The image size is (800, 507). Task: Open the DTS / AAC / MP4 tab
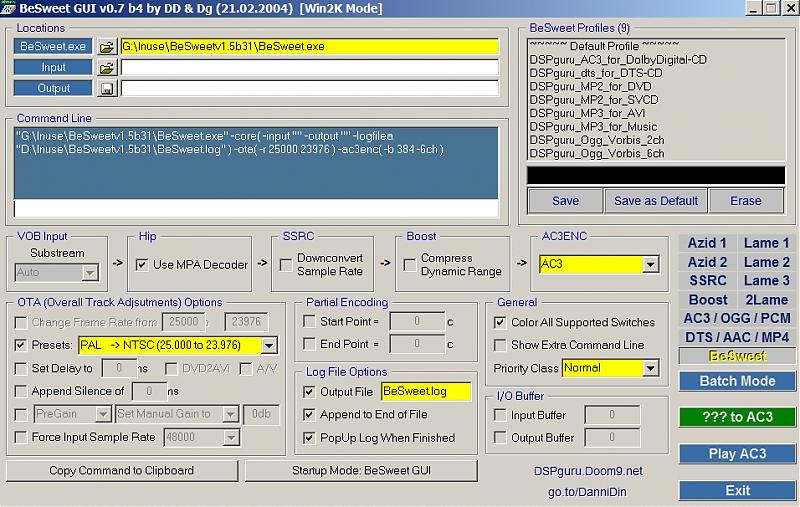(x=737, y=337)
